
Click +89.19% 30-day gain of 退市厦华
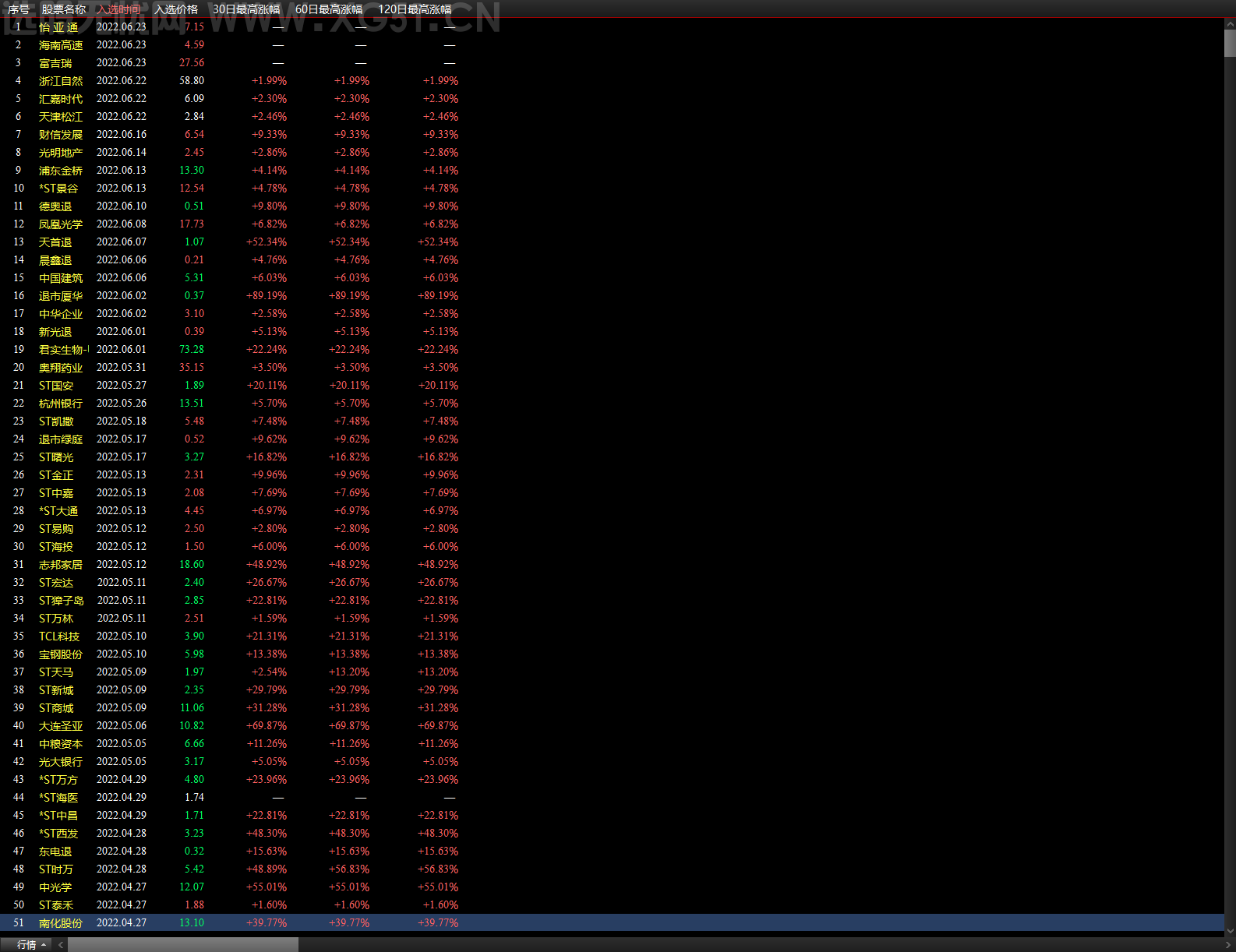pos(267,296)
